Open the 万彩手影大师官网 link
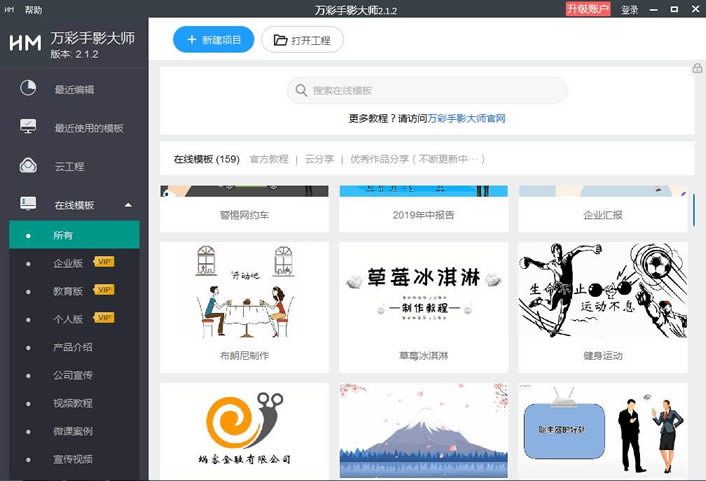The height and width of the screenshot is (481, 706). click(466, 118)
